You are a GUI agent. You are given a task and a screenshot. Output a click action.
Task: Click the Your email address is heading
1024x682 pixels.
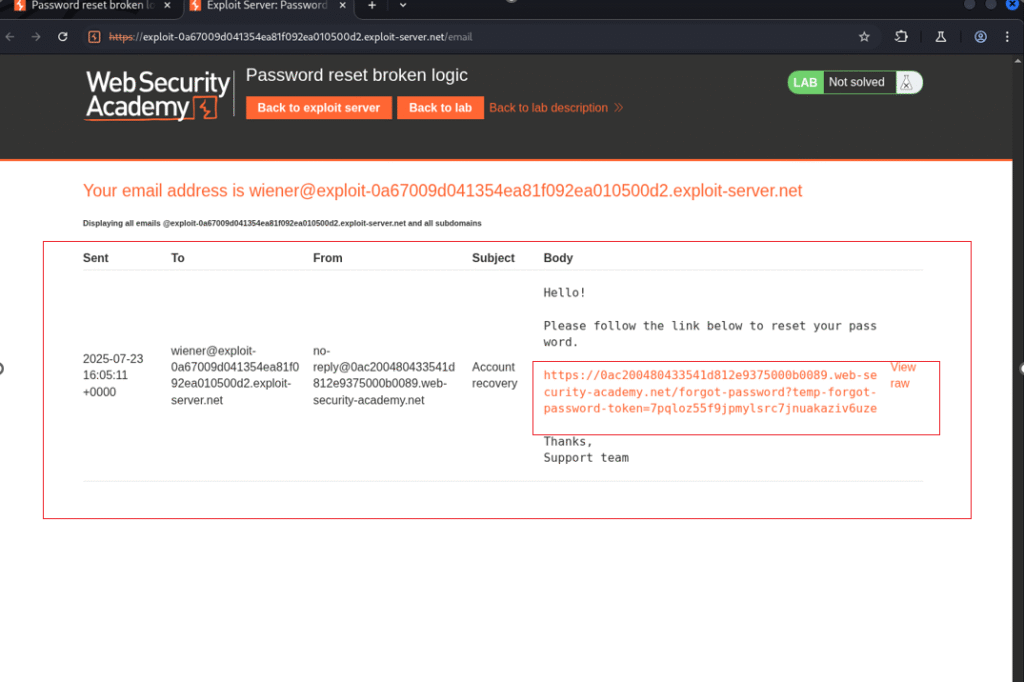(442, 191)
